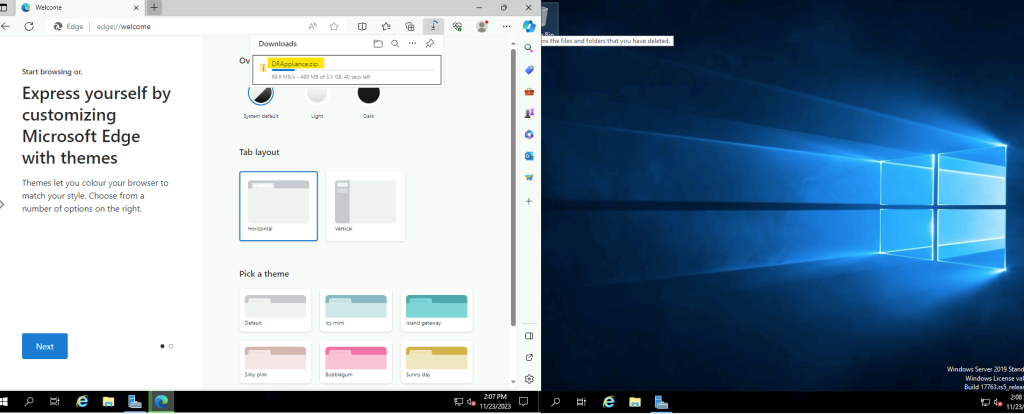Pin the Downloads panel
This screenshot has height=414, width=1024.
[x=430, y=44]
